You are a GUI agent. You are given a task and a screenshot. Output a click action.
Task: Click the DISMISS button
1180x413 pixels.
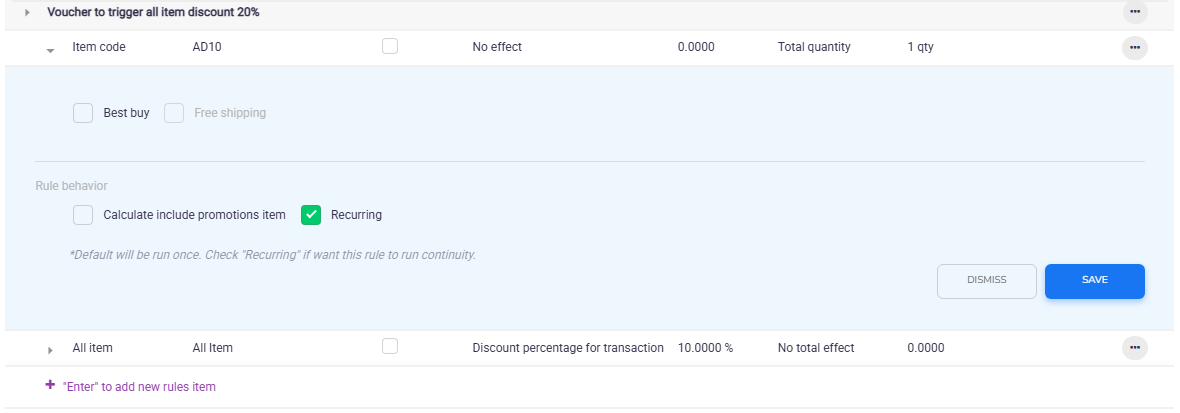(986, 281)
